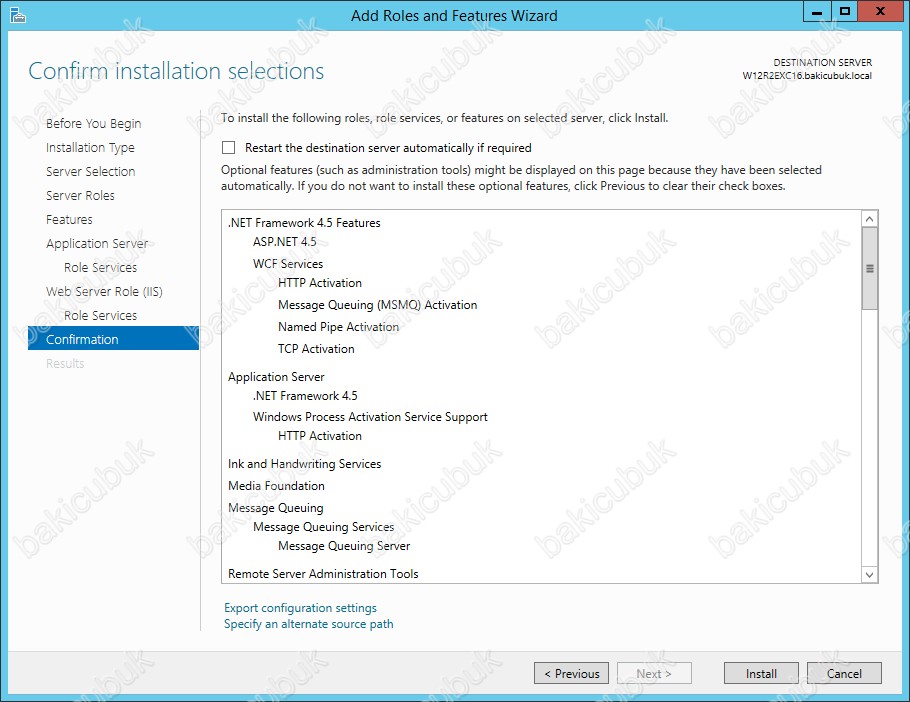
Task: Open the Installation Type step
Action: [90, 147]
